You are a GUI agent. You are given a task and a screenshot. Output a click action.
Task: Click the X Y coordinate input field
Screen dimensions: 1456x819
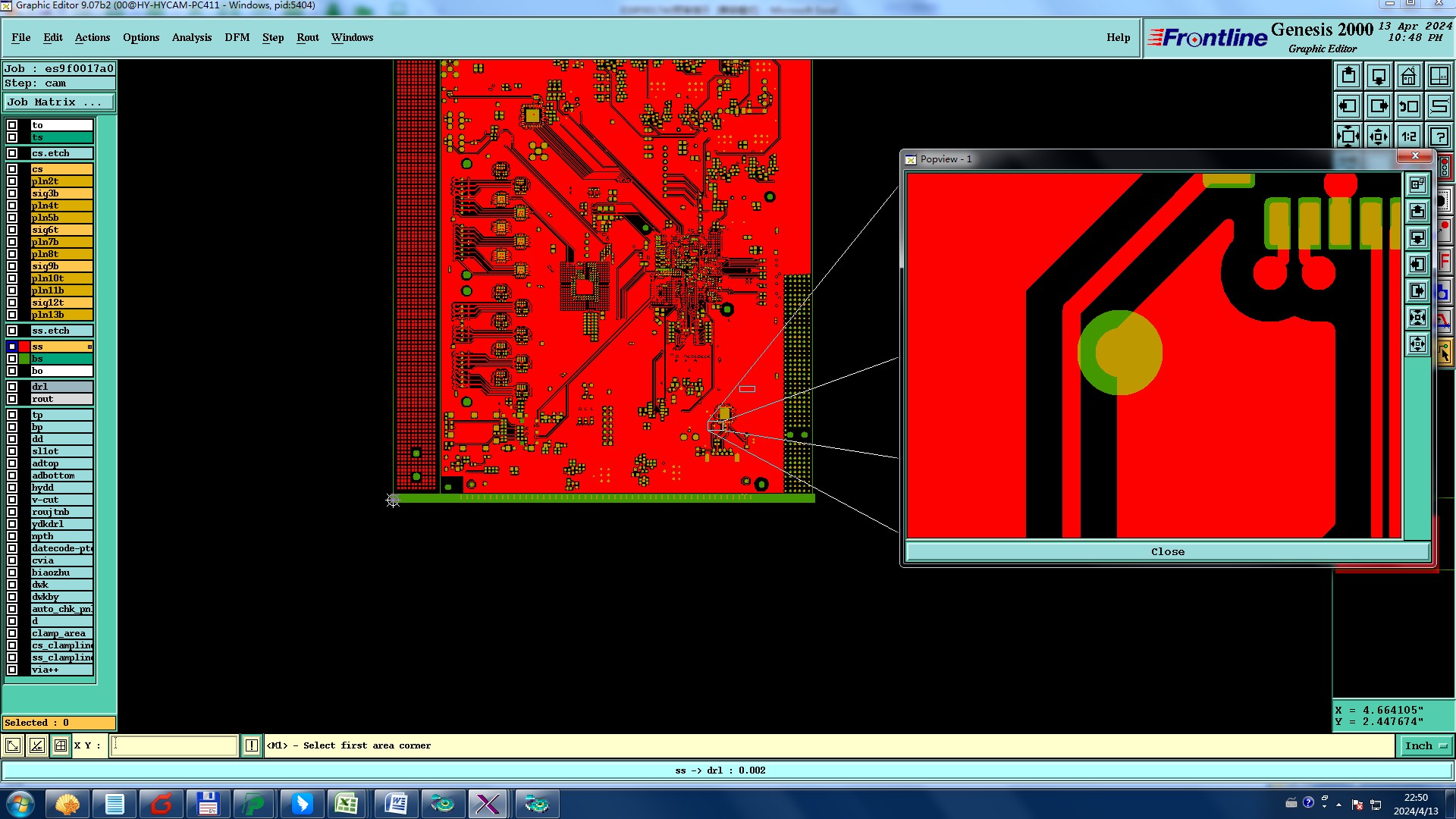pos(174,745)
